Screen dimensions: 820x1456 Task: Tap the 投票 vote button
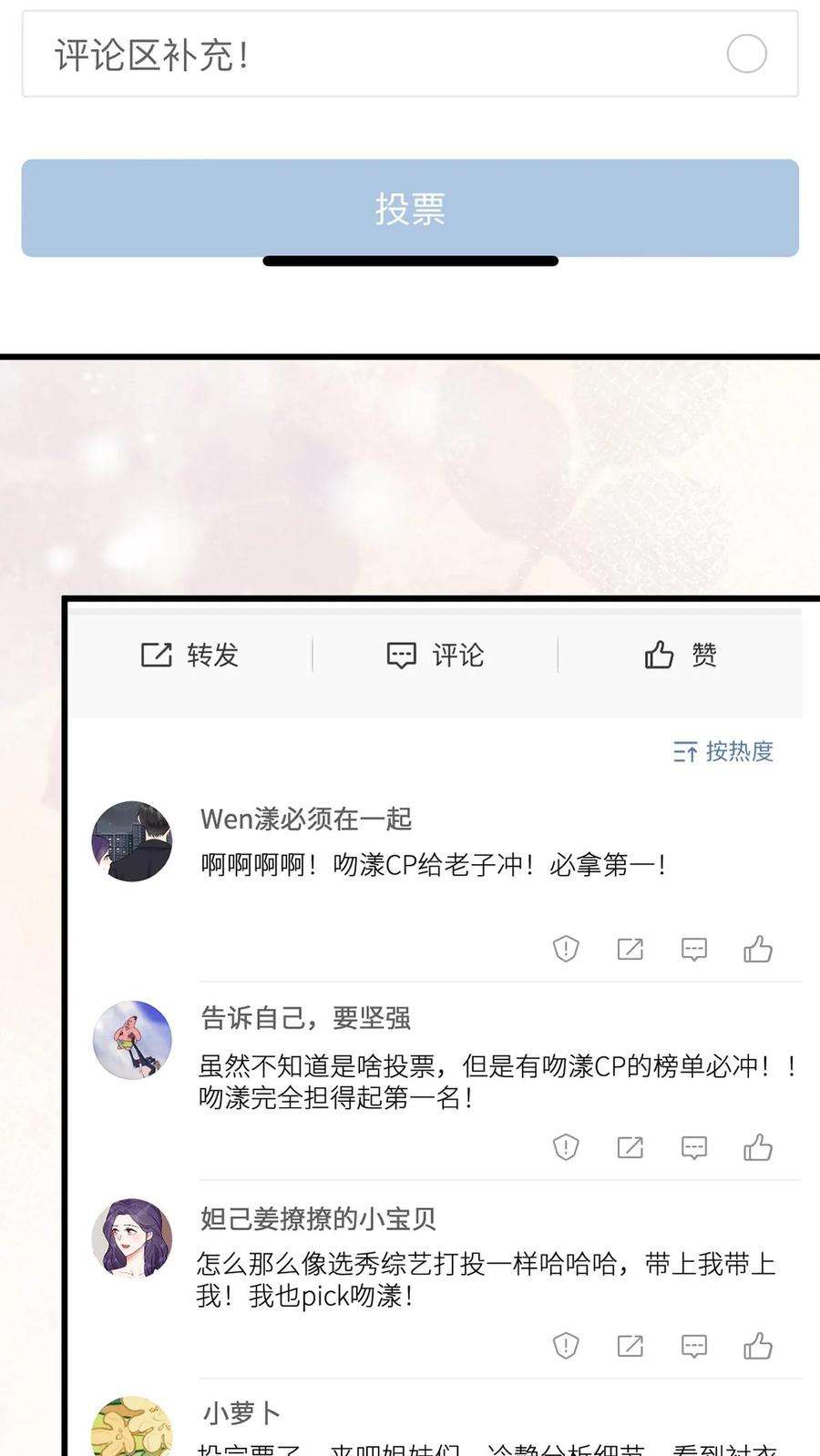click(x=410, y=209)
